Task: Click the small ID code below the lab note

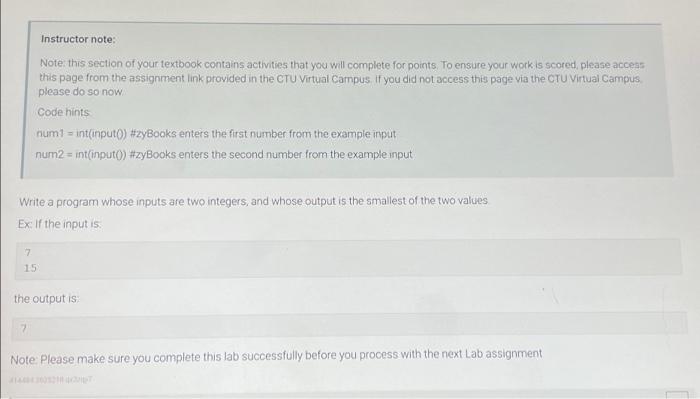Action: 51,379
